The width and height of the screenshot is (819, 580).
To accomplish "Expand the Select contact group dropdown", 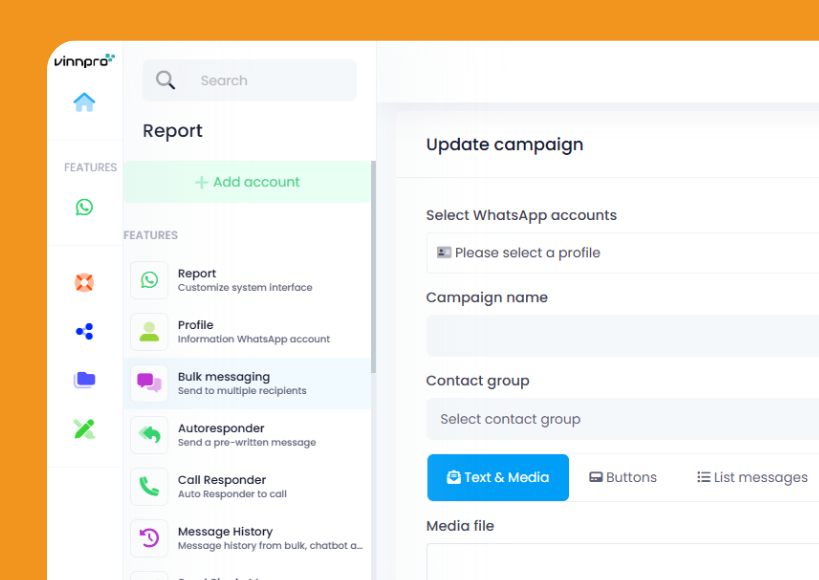I will pos(622,419).
